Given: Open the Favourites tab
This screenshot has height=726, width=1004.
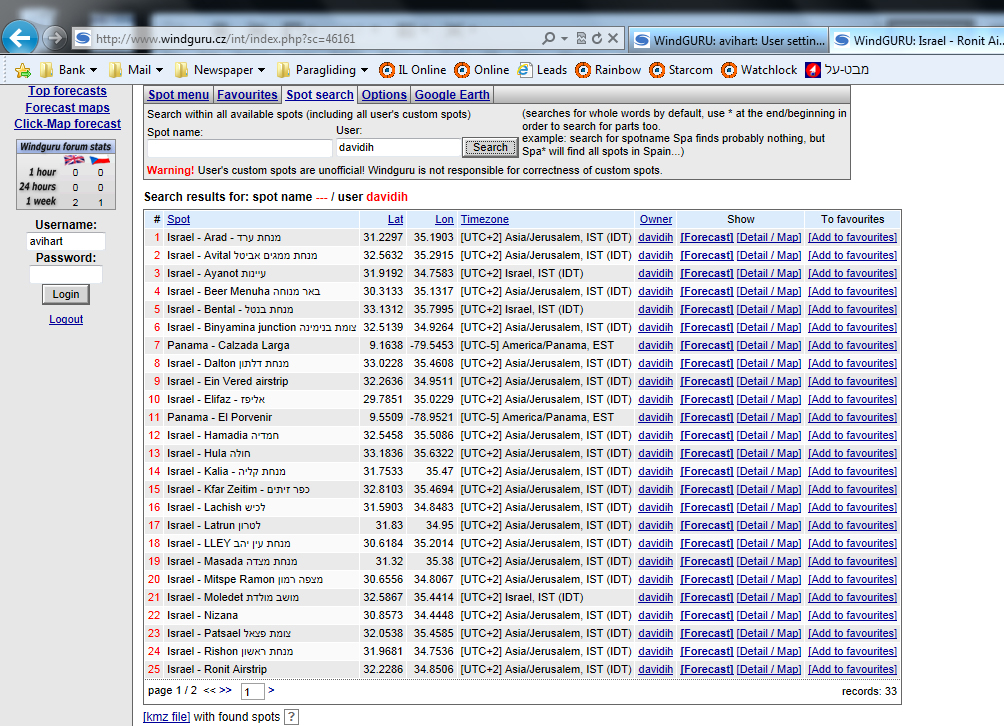Looking at the screenshot, I should click(247, 95).
